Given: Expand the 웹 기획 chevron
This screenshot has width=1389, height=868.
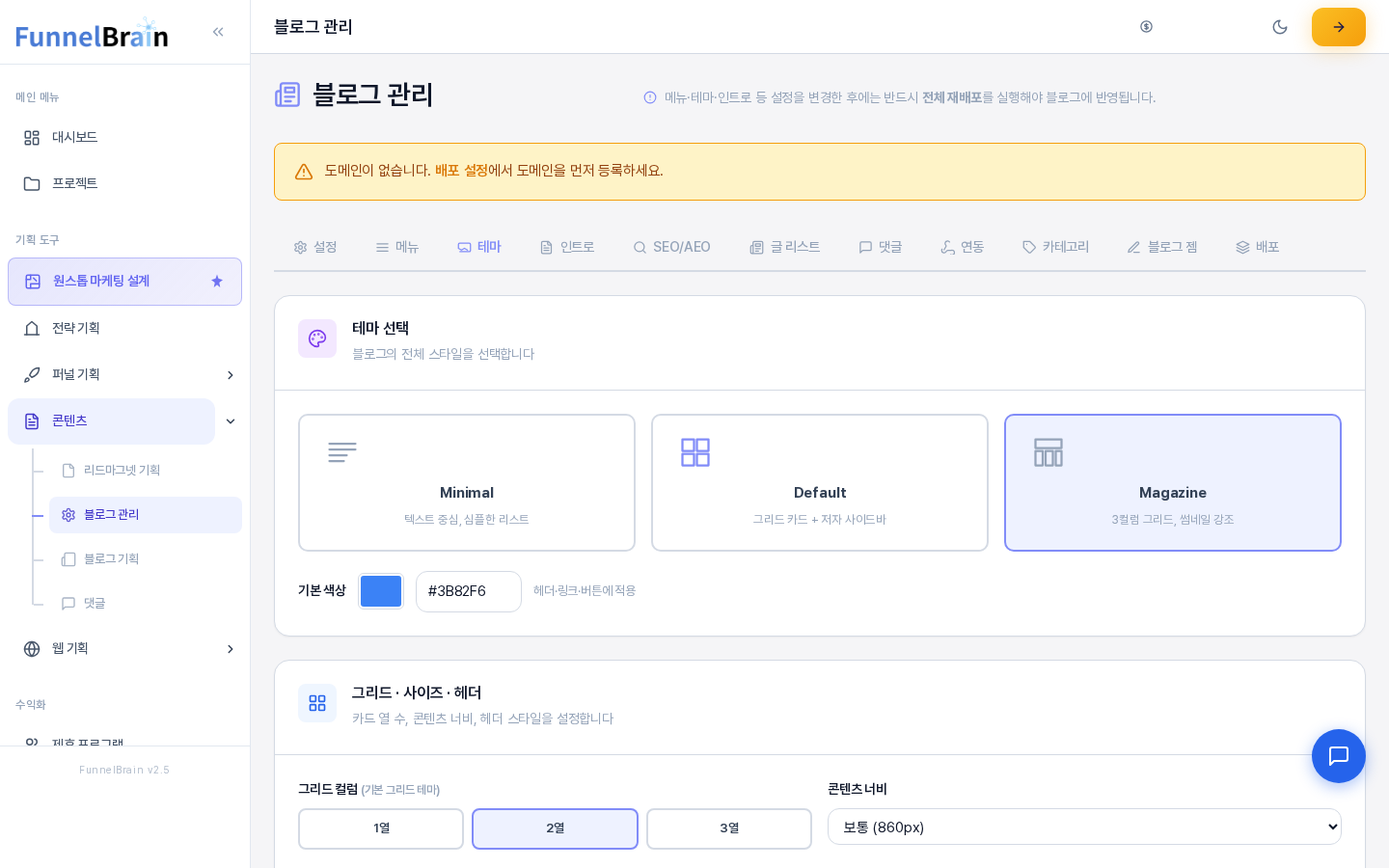Looking at the screenshot, I should pos(231,649).
